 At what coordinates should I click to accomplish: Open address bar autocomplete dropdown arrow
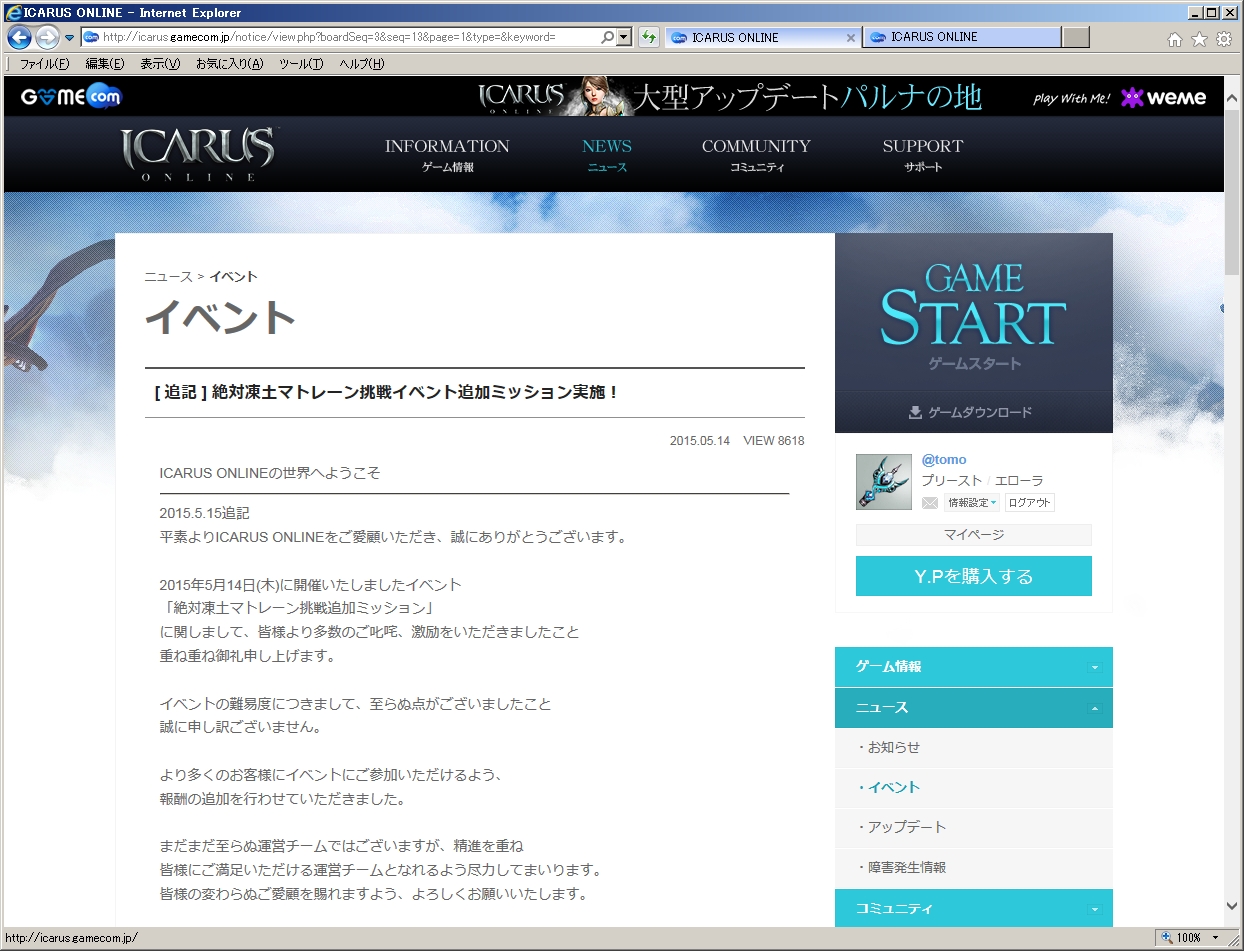click(x=625, y=37)
